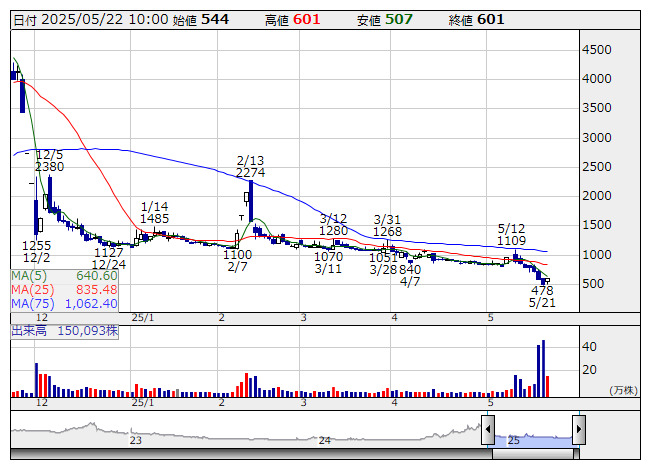Click the 2/13 peak label 2274

pyautogui.click(x=251, y=173)
